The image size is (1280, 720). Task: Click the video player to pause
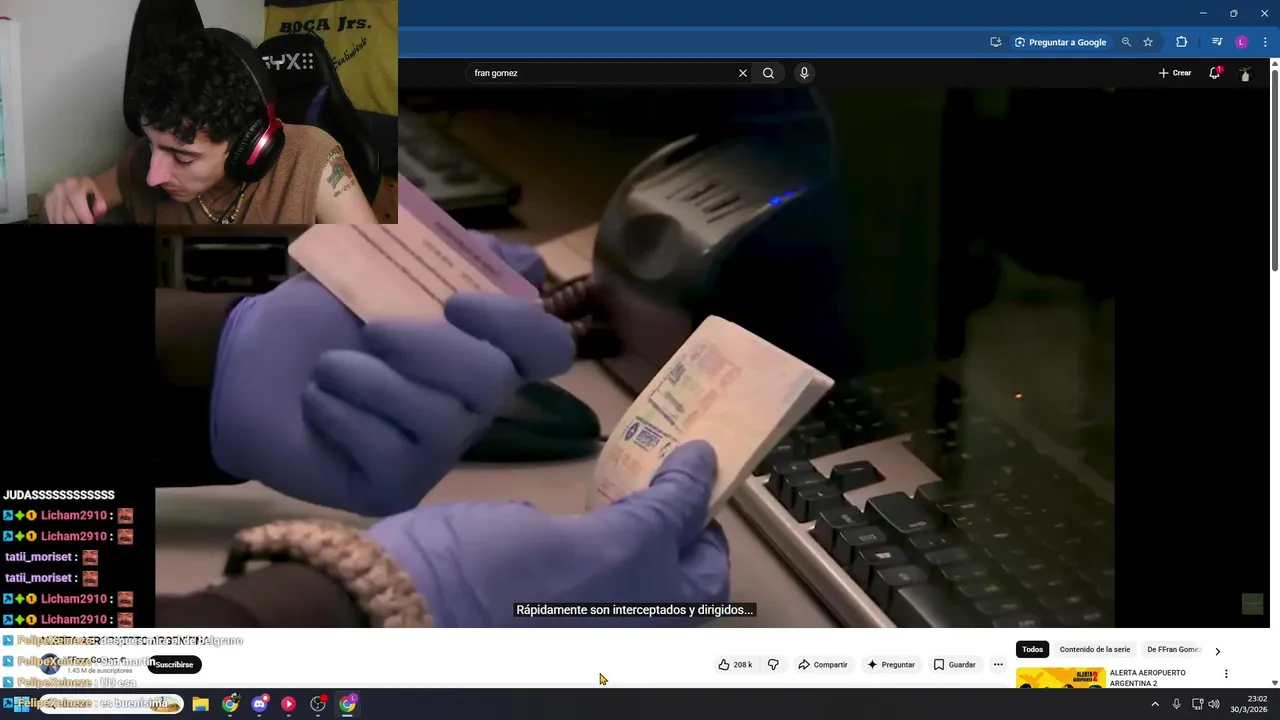click(x=635, y=360)
